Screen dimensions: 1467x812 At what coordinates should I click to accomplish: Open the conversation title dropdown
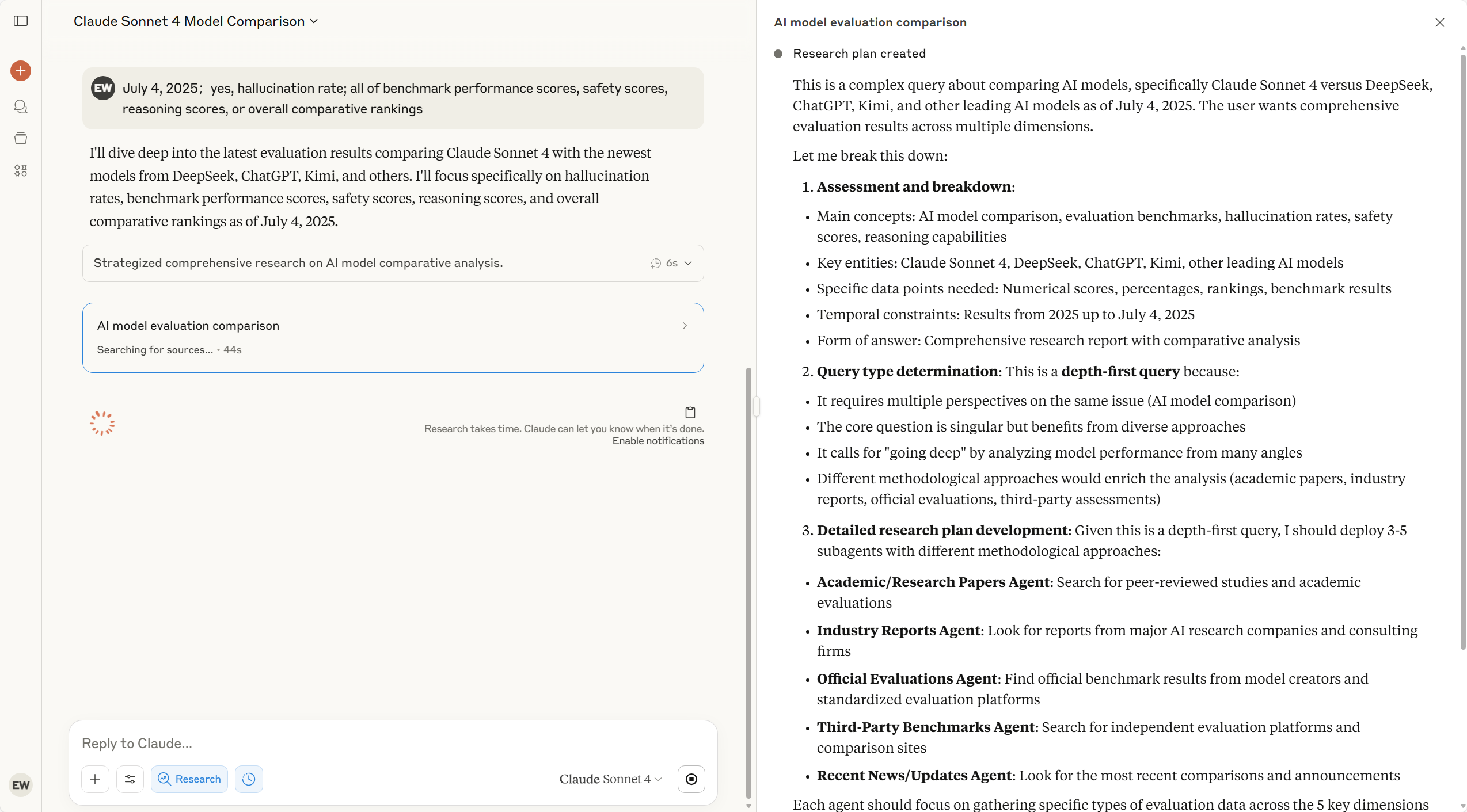[314, 21]
